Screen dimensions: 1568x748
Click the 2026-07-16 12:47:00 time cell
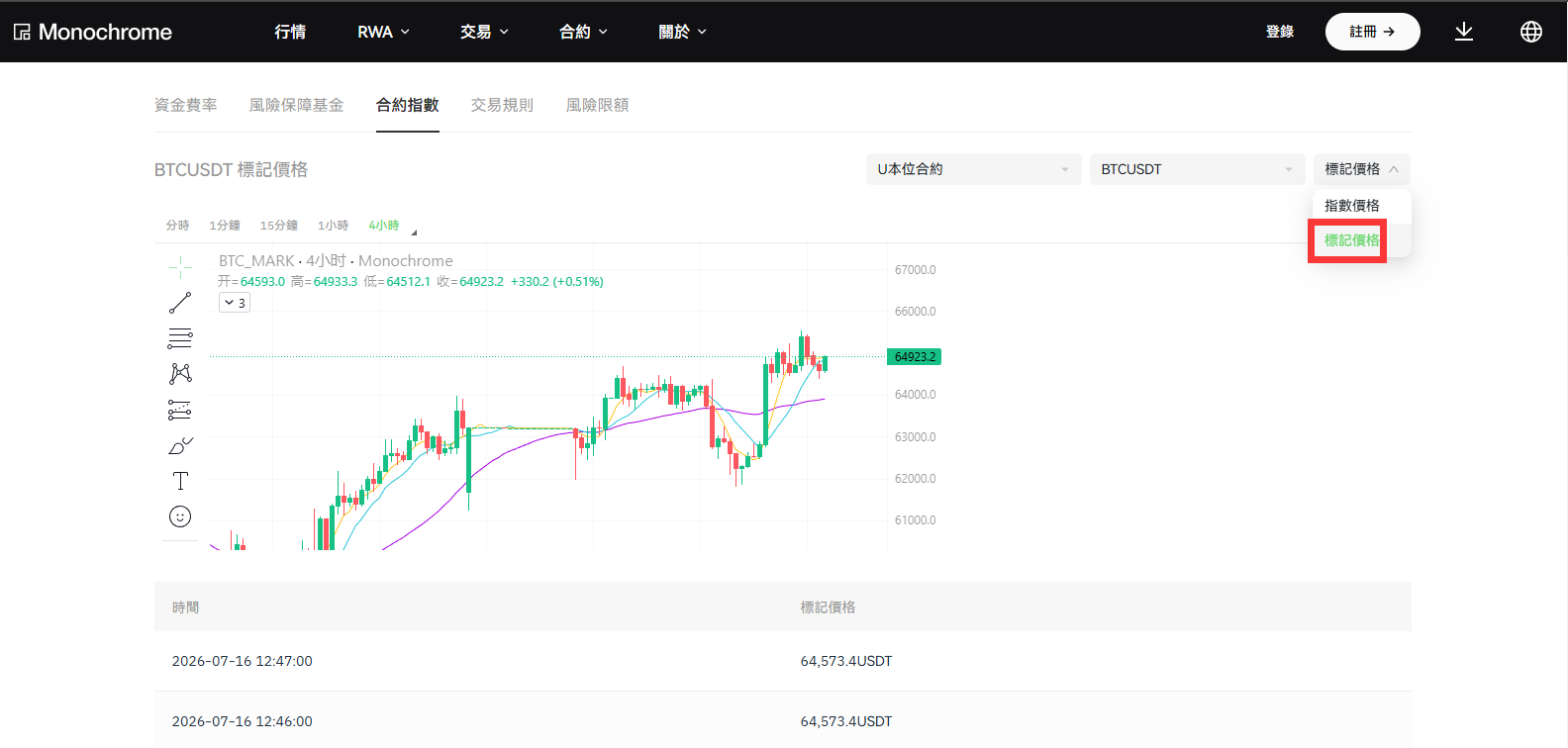[243, 661]
